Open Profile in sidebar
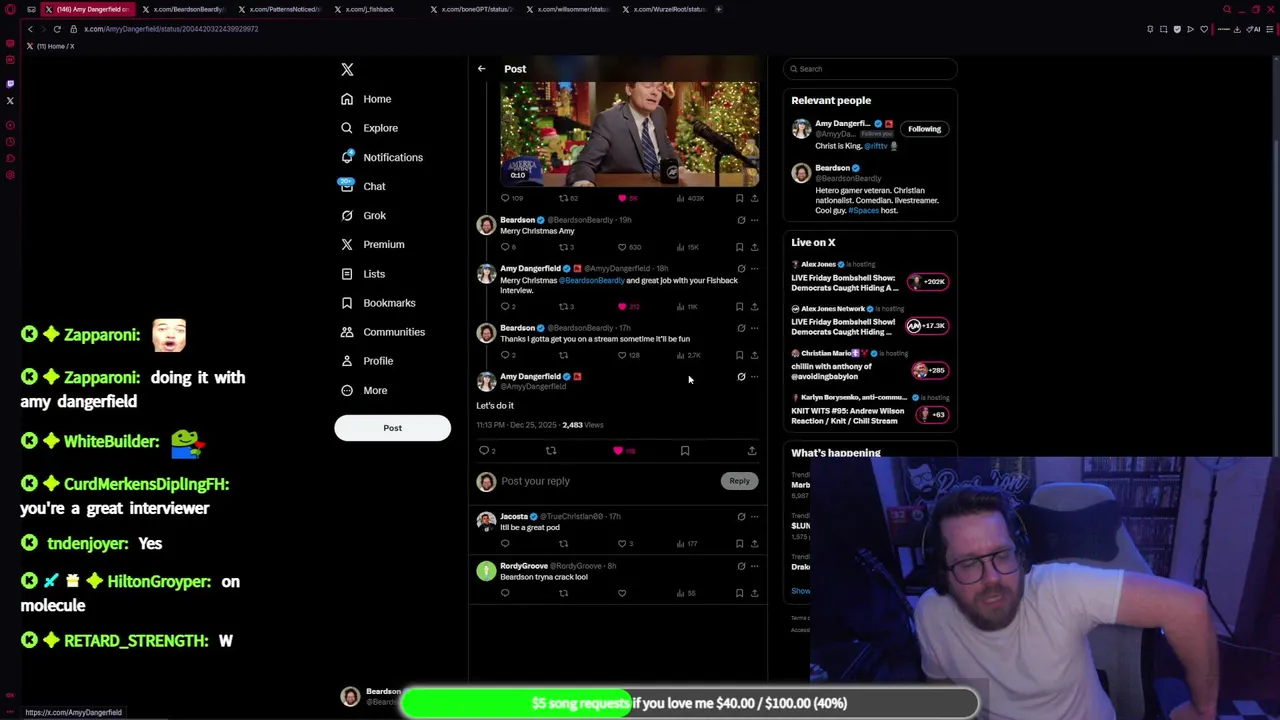Viewport: 1280px width, 720px height. point(367,360)
